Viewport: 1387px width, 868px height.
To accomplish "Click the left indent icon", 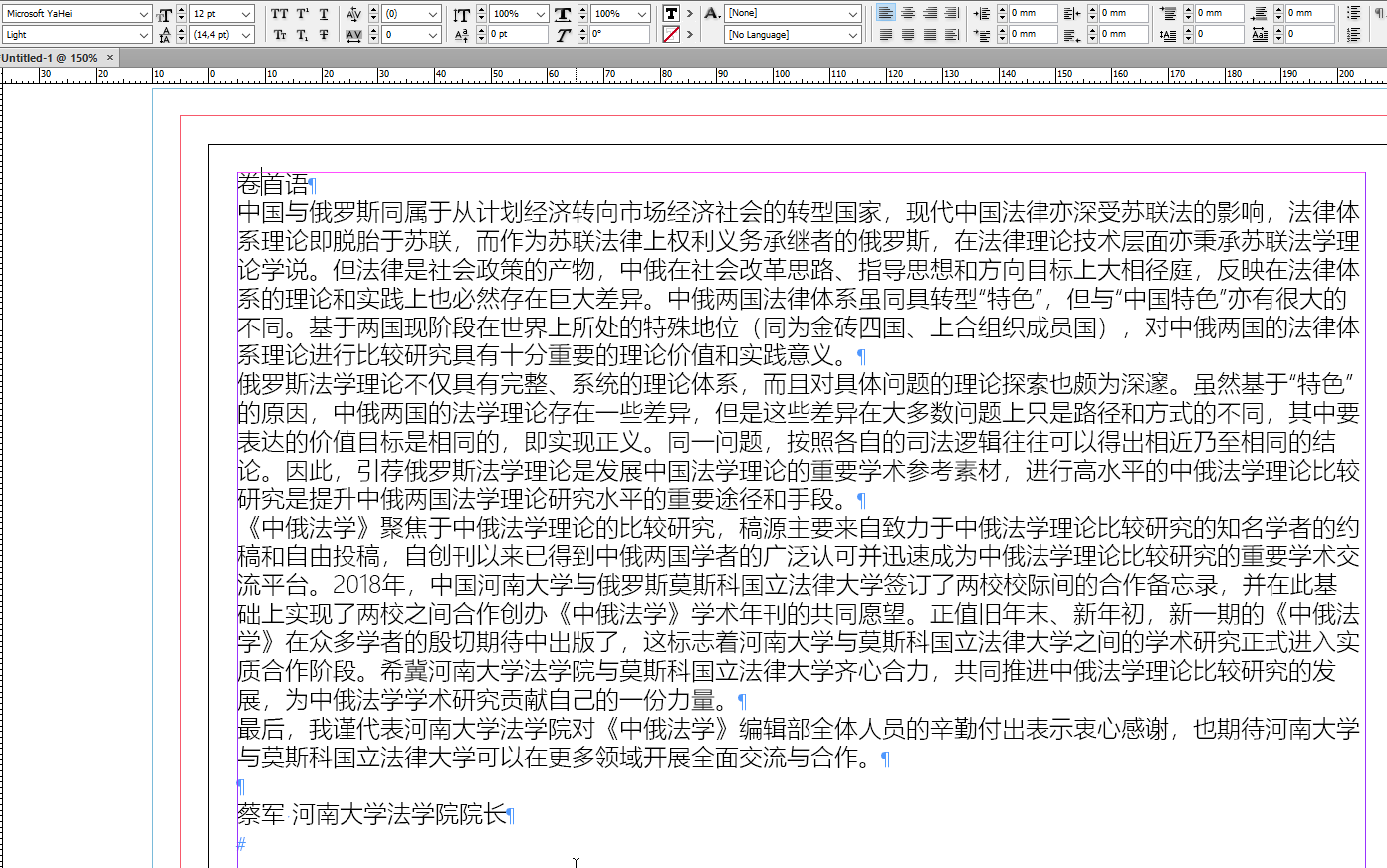I will pyautogui.click(x=981, y=14).
